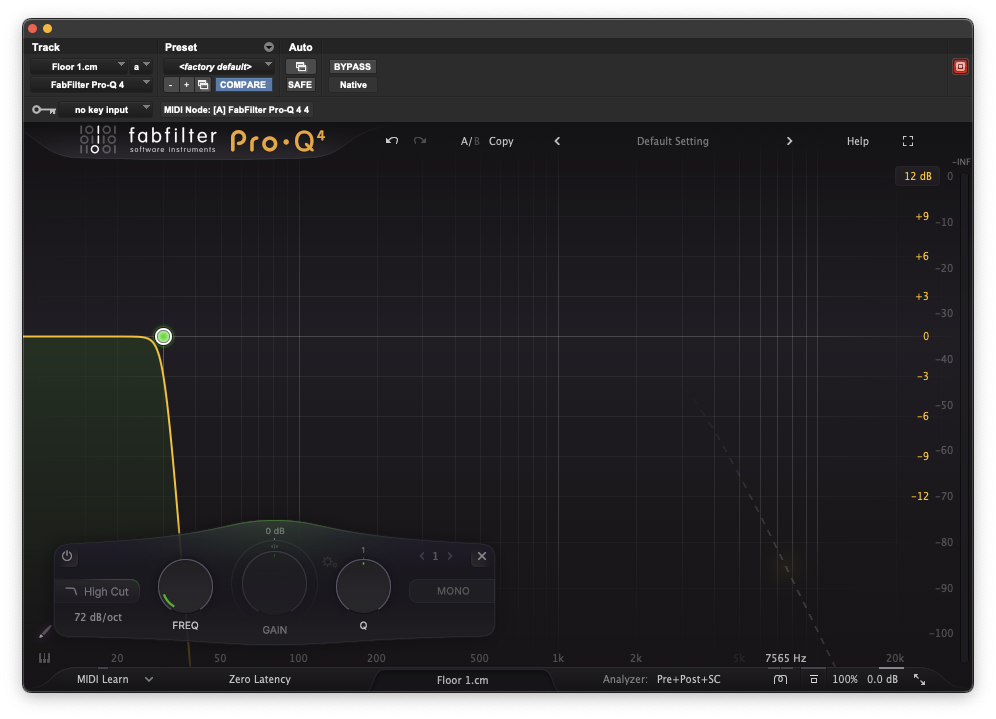Open the Floor 1.cm track selector
The image size is (996, 719).
(x=79, y=67)
